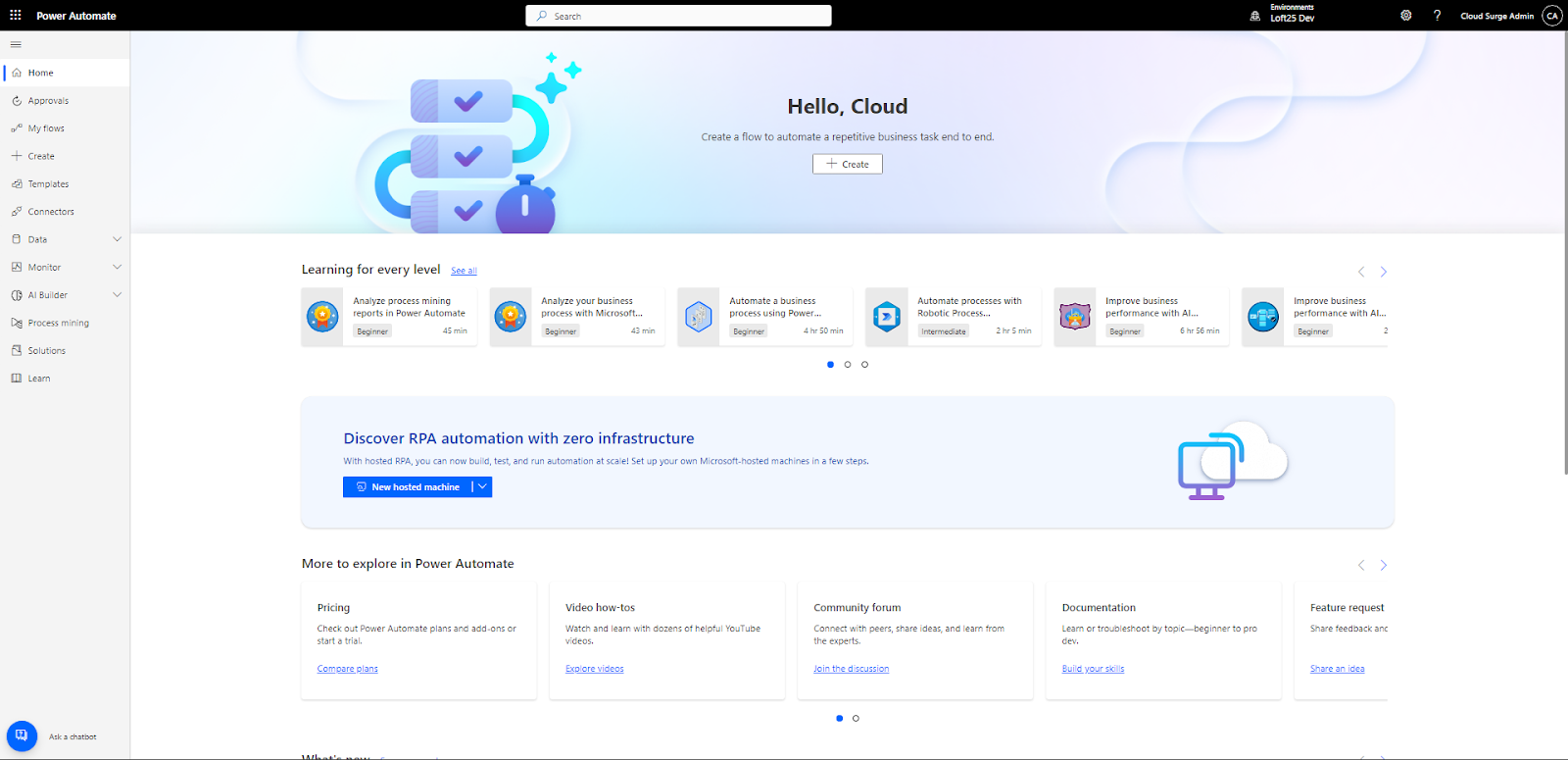Select third Learning carousel page dot
1568x760 pixels.
click(864, 365)
